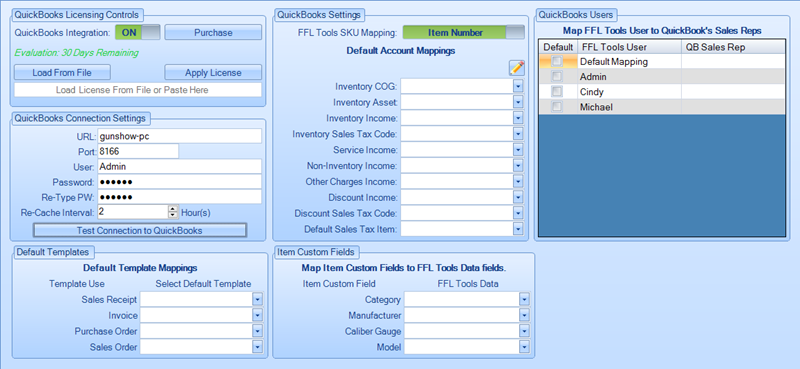Select the Default Mapping user row

pyautogui.click(x=662, y=61)
